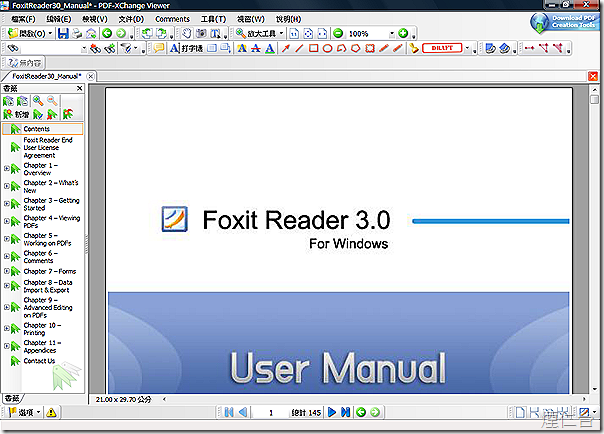This screenshot has height=434, width=604.
Task: Rotate the page counter-clockwise
Action: [147, 34]
